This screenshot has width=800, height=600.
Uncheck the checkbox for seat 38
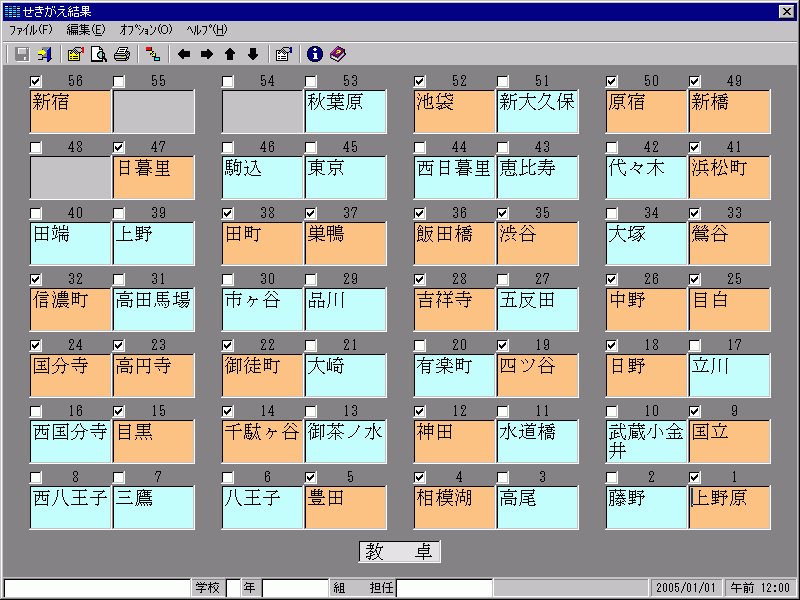pyautogui.click(x=228, y=213)
